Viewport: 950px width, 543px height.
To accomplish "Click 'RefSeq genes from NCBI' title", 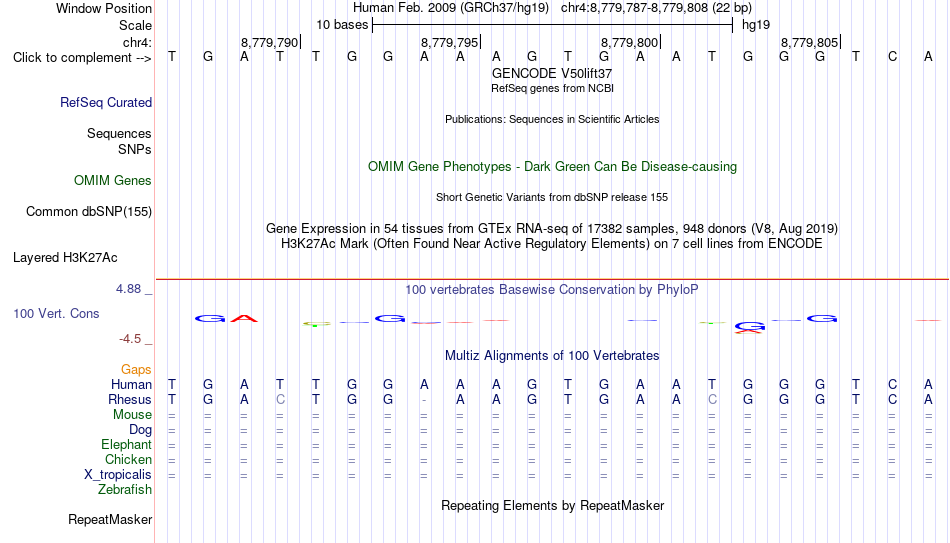I will (x=552, y=88).
